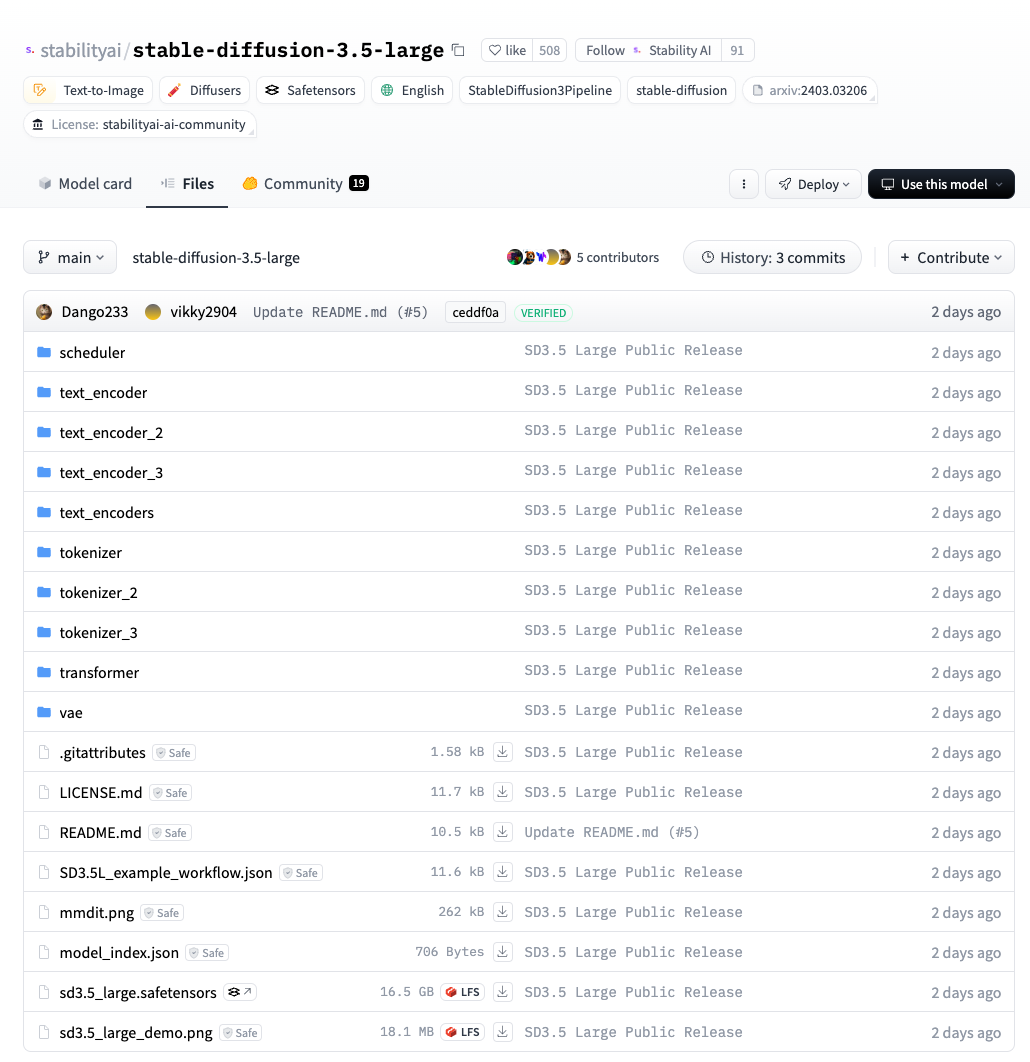
Task: Open safetensors viewer badge for sd3.5_large.safetensors
Action: pos(240,992)
